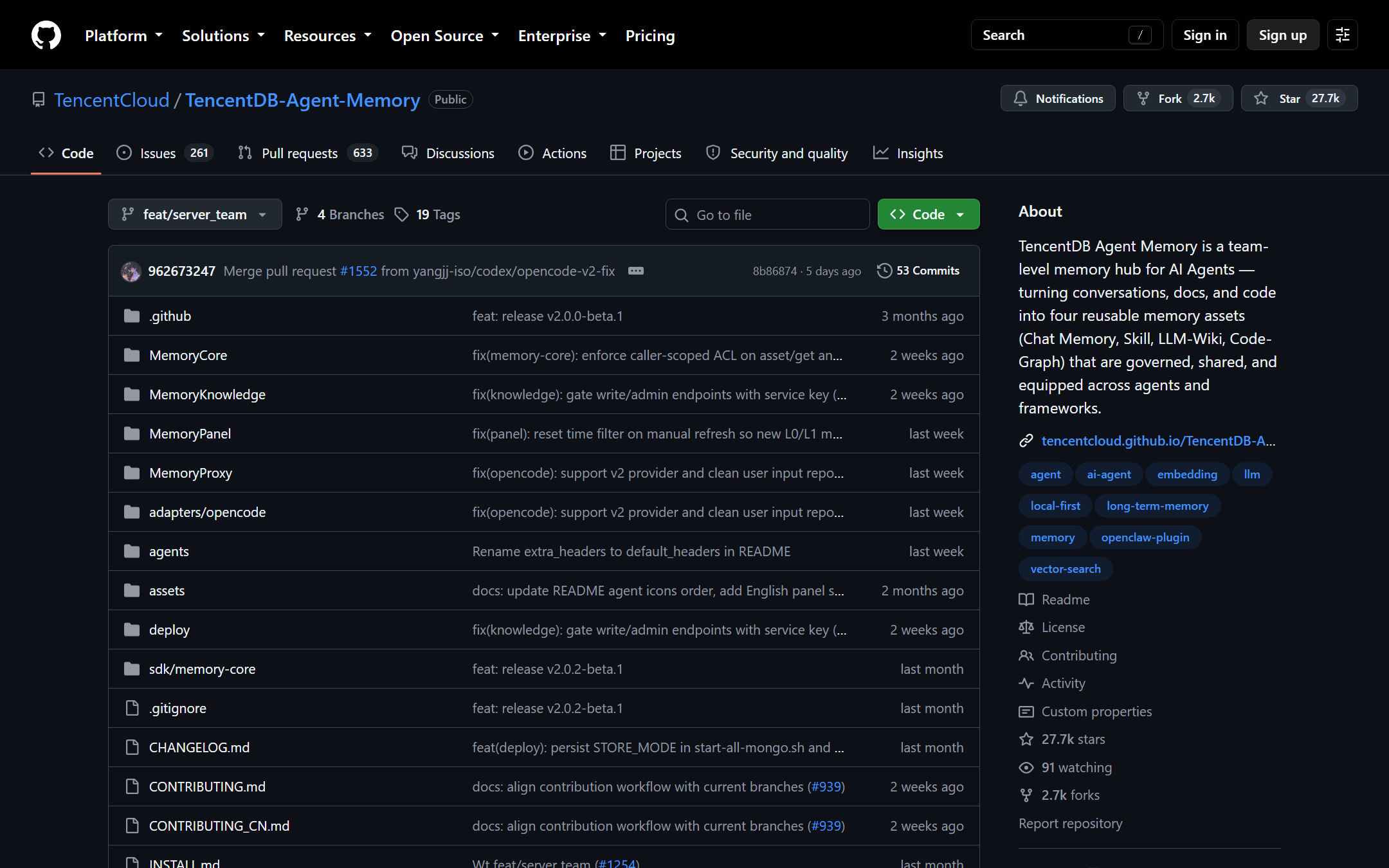Open the tencentcloud.github.io website link
Viewport: 1389px width, 868px height.
(x=1158, y=440)
